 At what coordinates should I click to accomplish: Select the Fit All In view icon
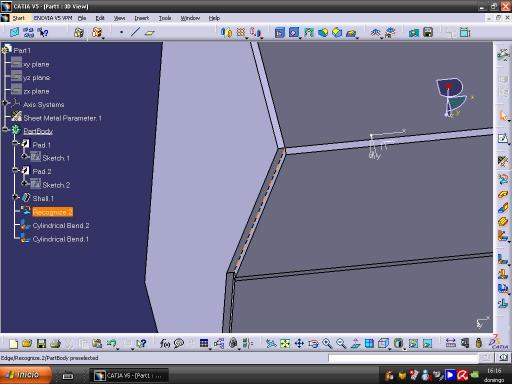(285, 343)
